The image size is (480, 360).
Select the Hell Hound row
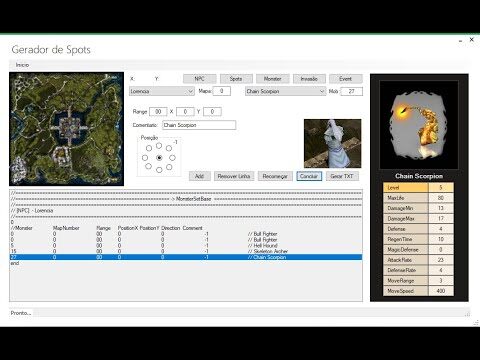point(186,245)
